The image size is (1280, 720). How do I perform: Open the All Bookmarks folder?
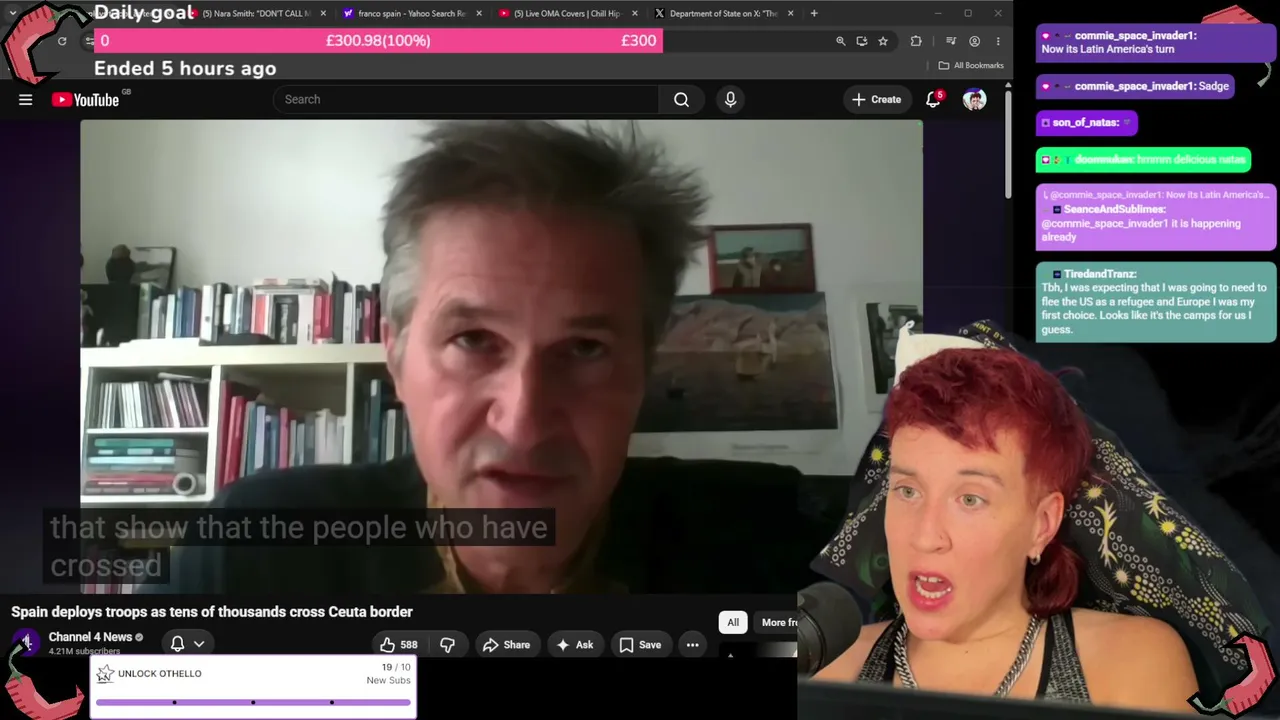tap(971, 66)
